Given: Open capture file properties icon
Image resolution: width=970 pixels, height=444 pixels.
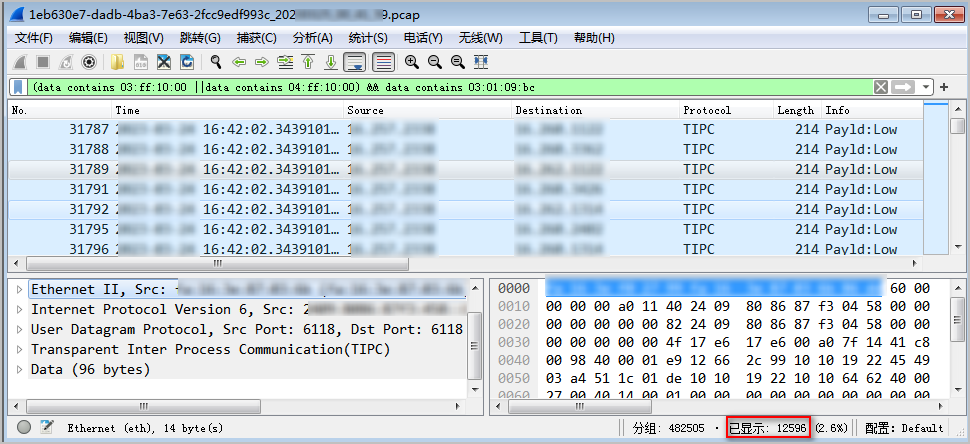Looking at the screenshot, I should point(46,427).
